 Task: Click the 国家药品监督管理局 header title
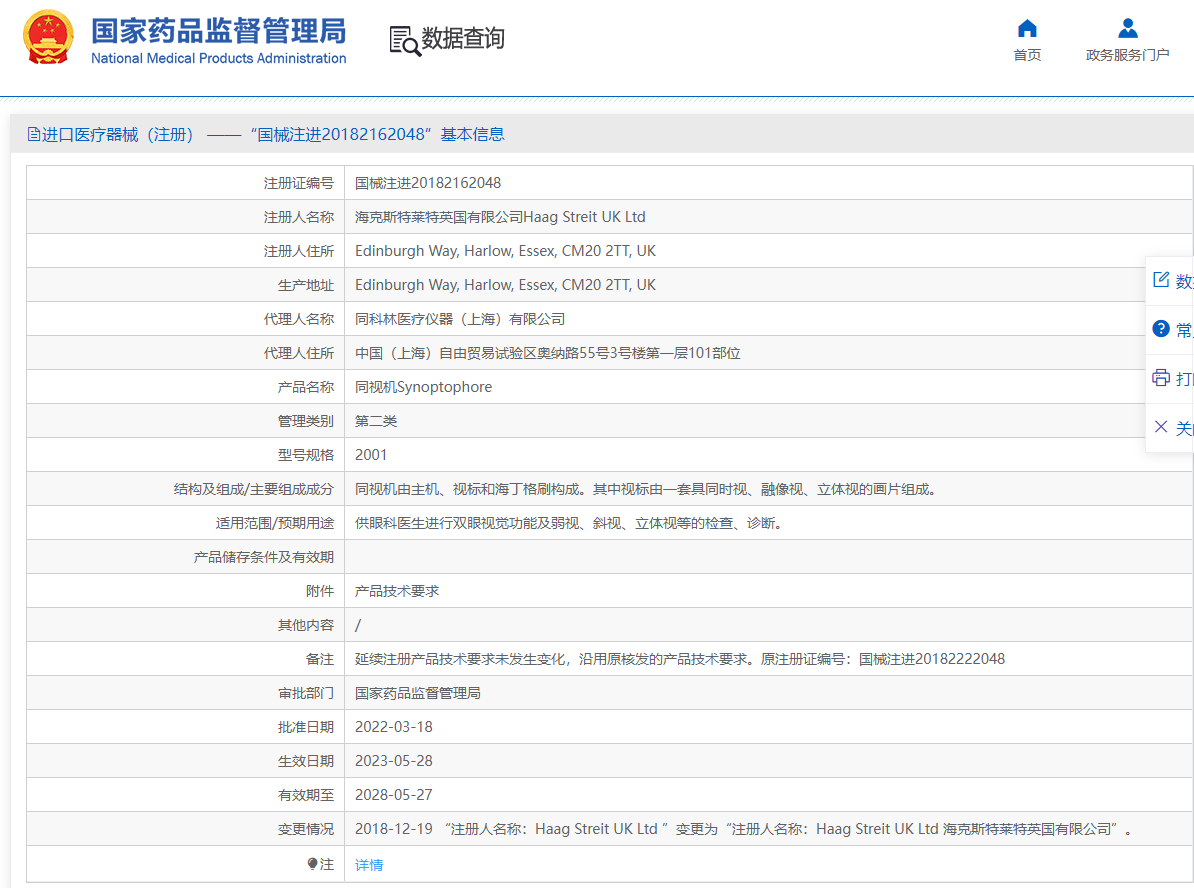point(219,31)
